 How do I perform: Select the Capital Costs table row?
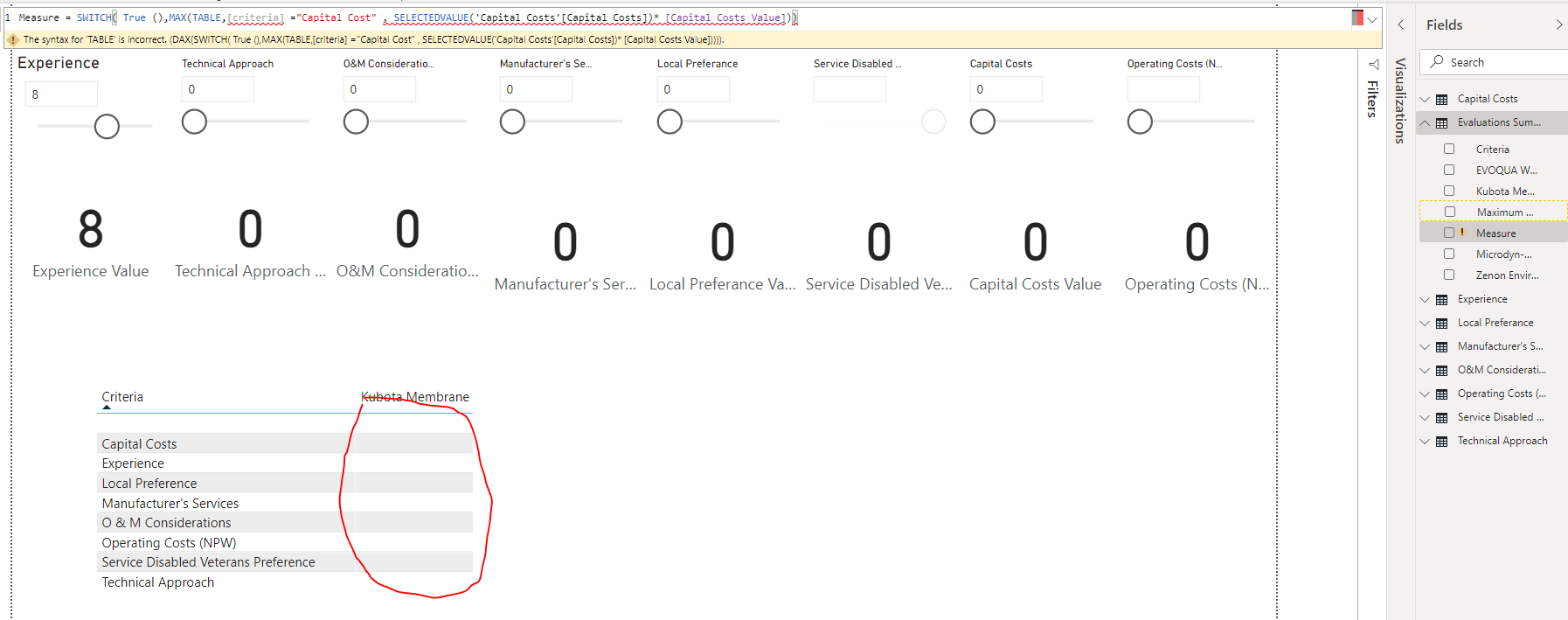coord(285,443)
